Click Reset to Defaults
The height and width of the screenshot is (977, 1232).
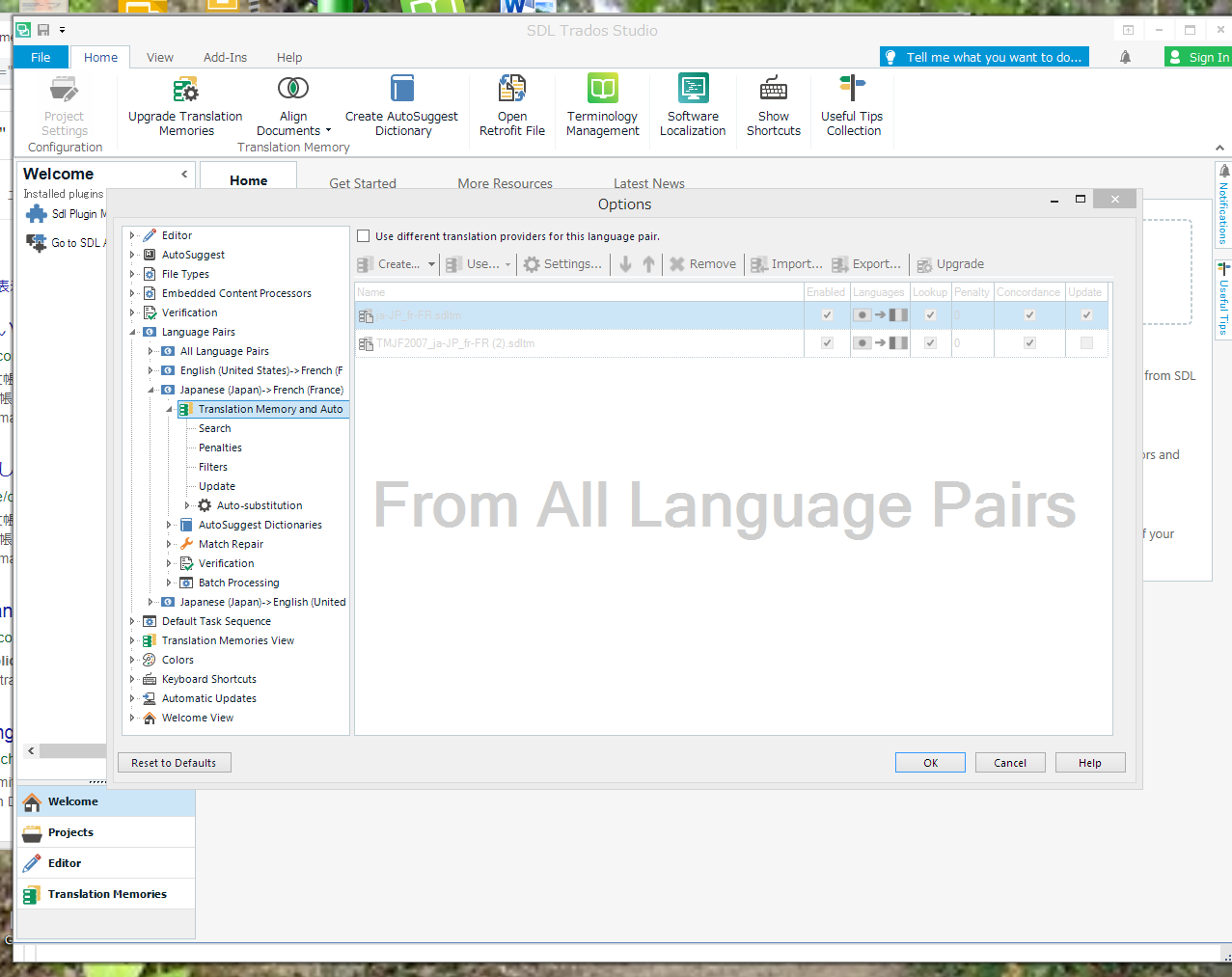[174, 763]
